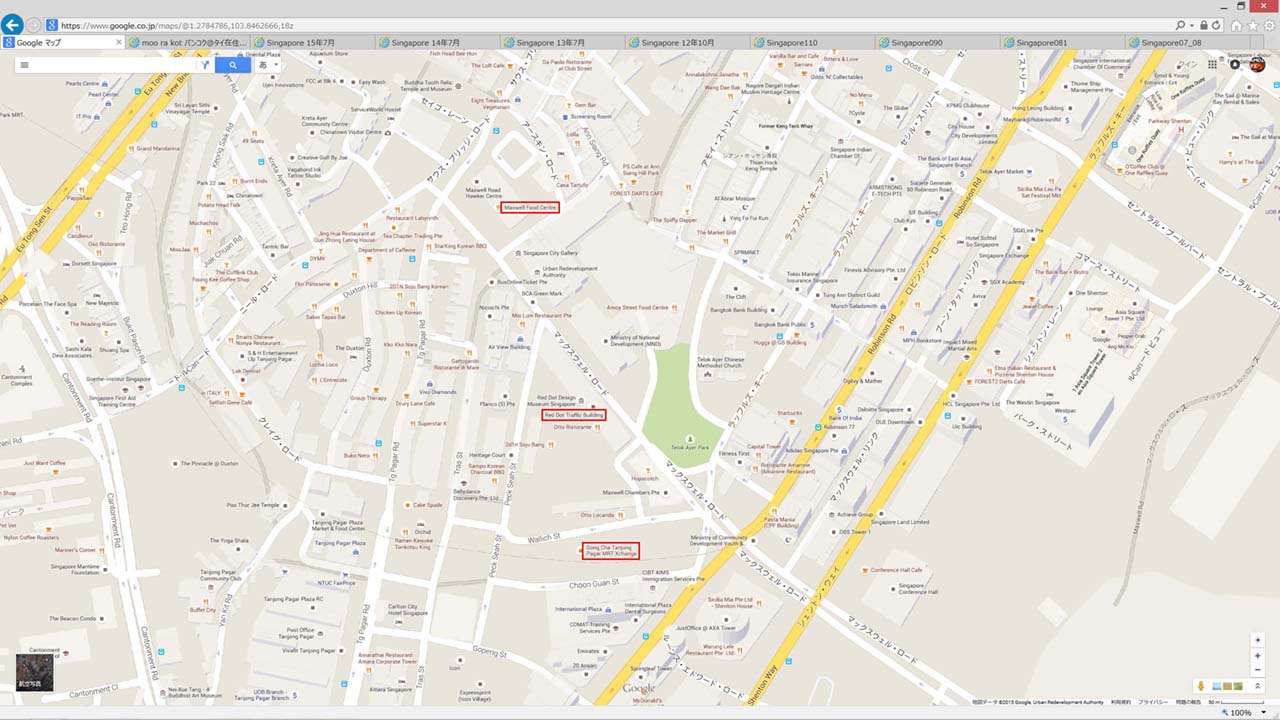1280x720 pixels.
Task: Switch to the Singapore090 tab
Action: (939, 43)
